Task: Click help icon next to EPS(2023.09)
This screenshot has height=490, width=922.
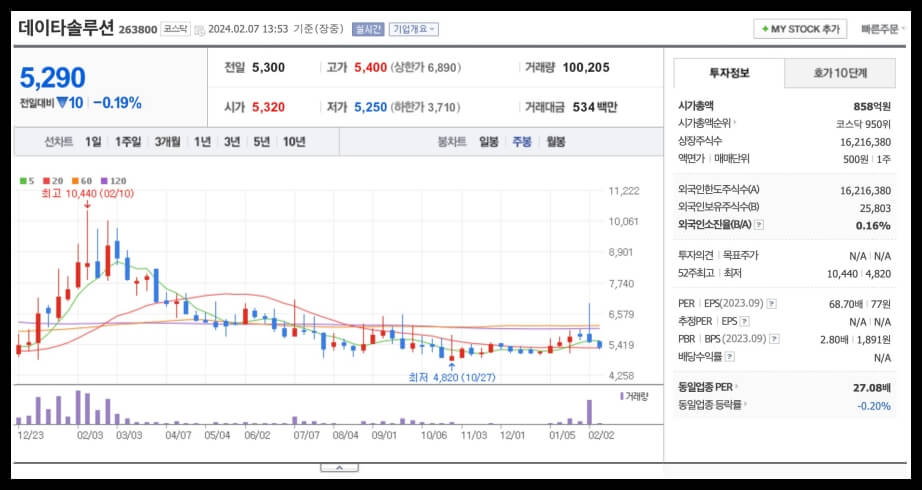Action: click(x=771, y=304)
